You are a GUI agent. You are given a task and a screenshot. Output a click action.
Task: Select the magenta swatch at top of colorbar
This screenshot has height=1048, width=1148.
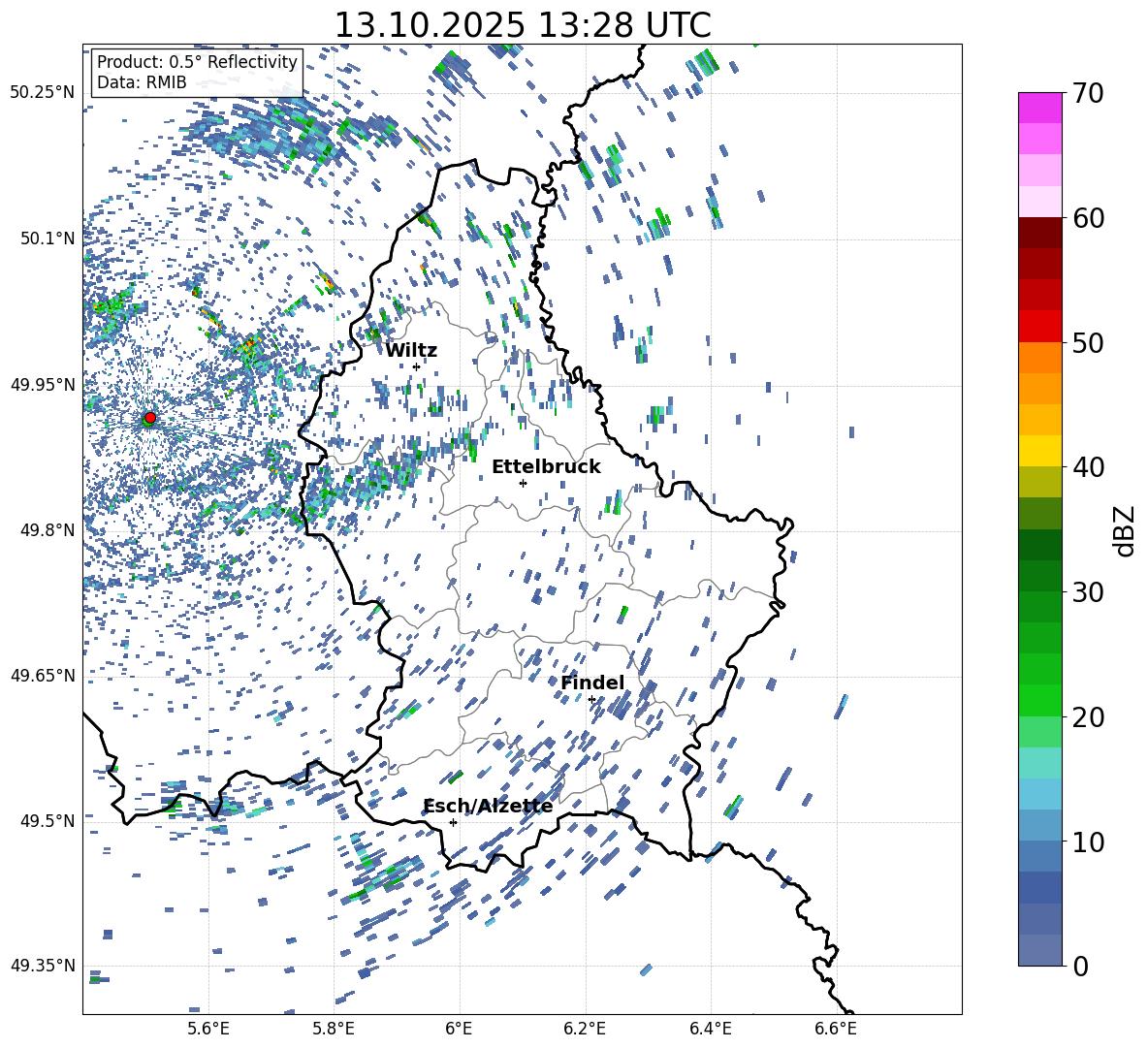click(1040, 108)
